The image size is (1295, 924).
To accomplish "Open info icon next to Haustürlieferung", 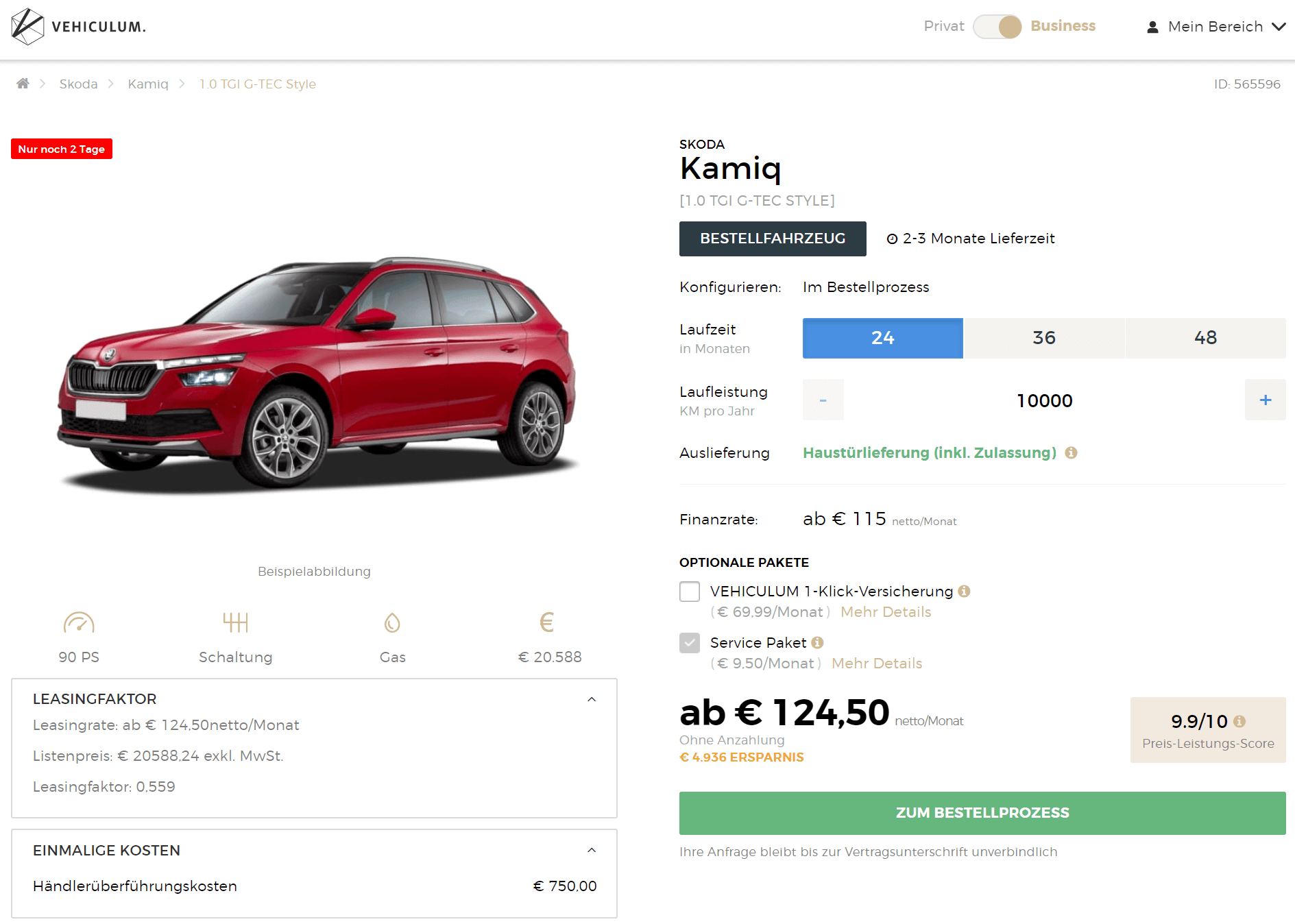I will (x=1071, y=452).
